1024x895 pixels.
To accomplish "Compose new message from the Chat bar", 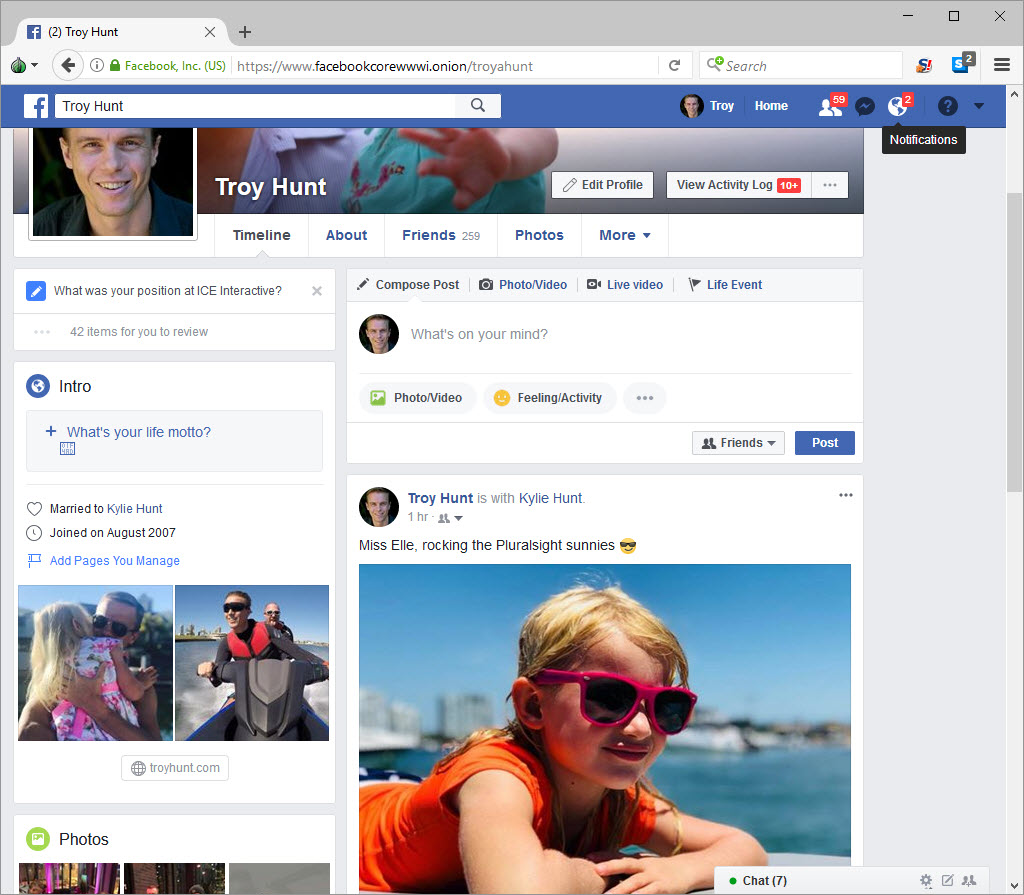I will [948, 880].
